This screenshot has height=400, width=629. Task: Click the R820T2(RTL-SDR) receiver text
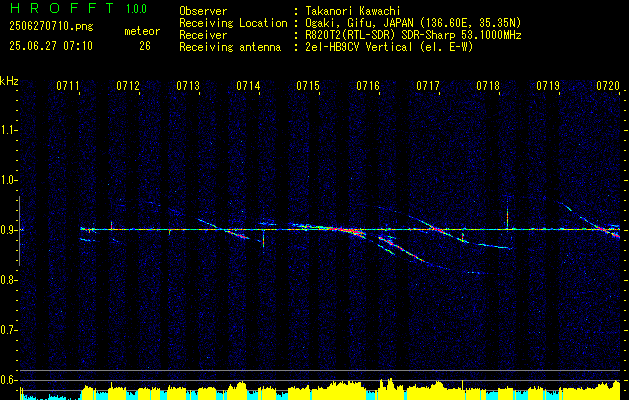coord(413,35)
